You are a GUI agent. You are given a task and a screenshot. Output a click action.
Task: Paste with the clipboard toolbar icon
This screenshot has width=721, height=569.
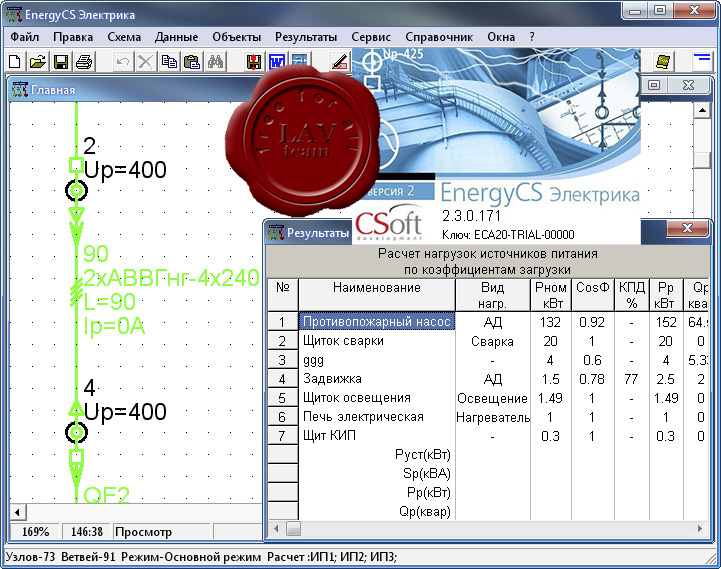(192, 61)
